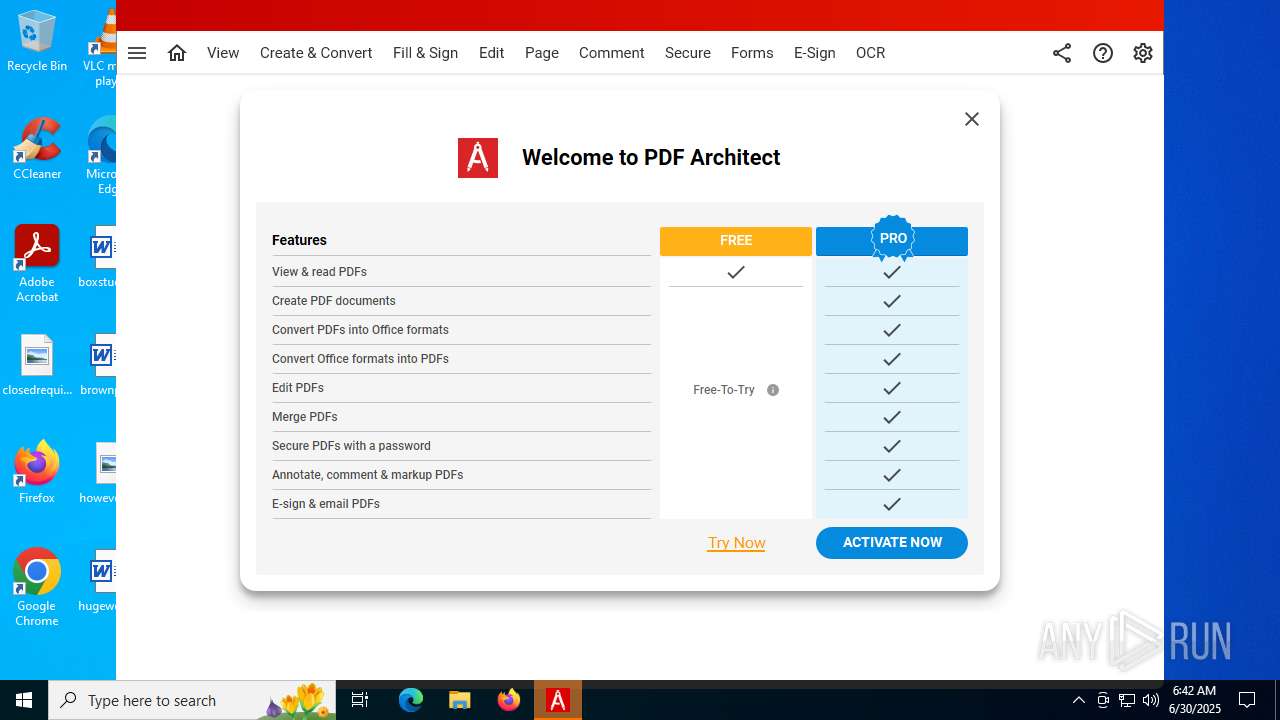Open the Comment menu
The image size is (1280, 720).
[611, 53]
